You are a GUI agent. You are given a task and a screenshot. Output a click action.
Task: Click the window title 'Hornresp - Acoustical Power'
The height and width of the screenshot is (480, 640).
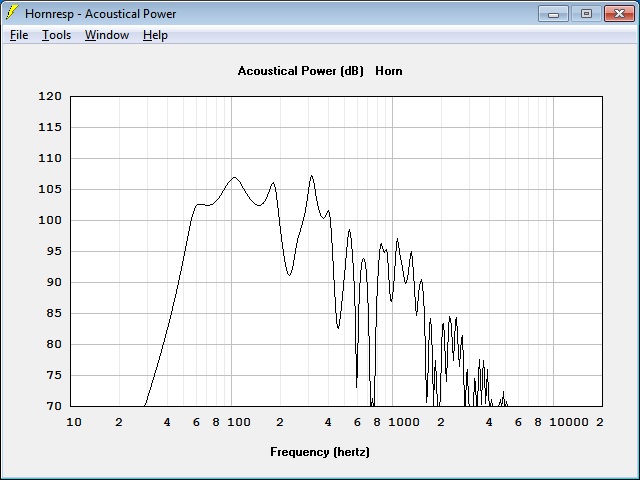[x=100, y=14]
